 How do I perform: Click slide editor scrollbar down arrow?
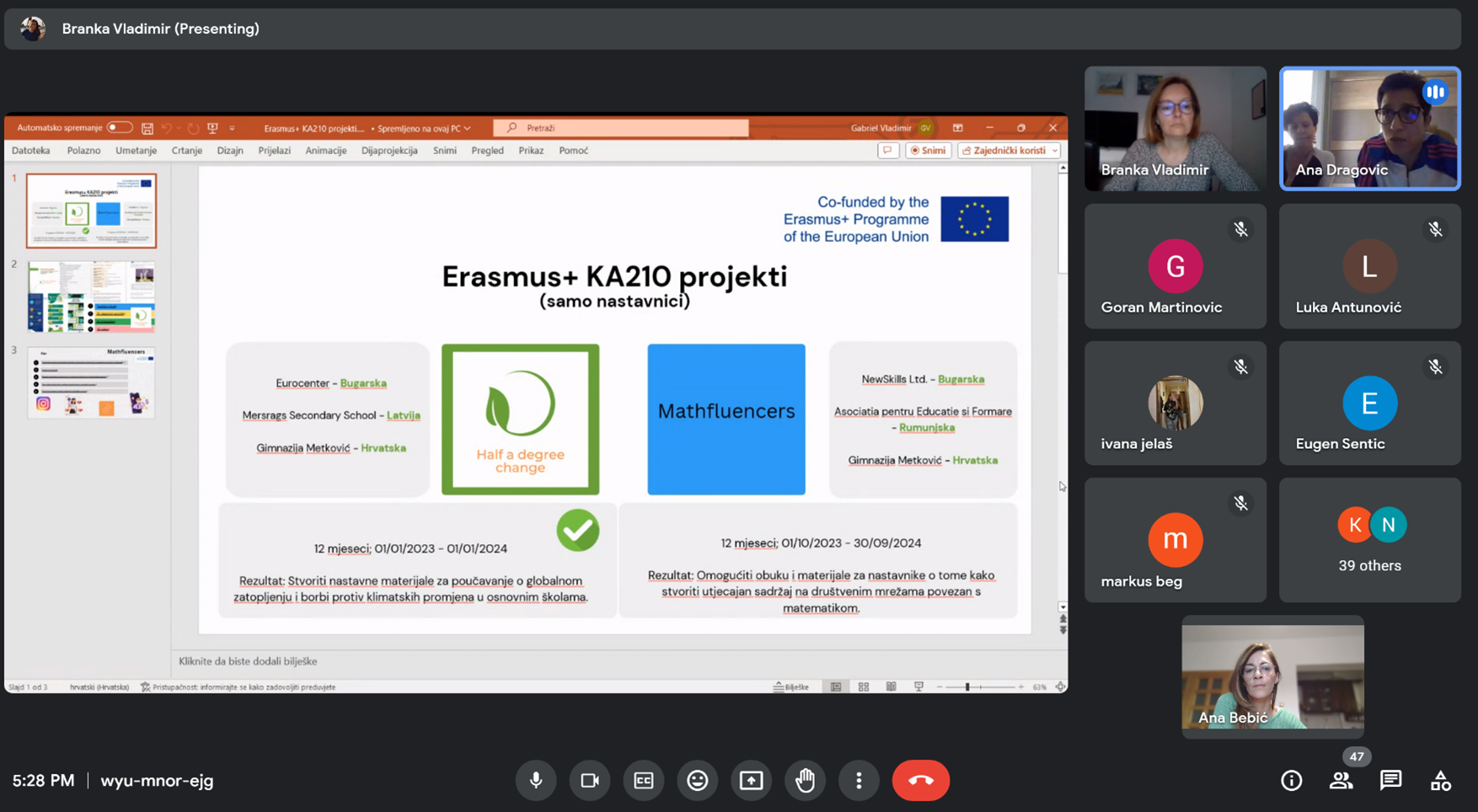(1063, 606)
